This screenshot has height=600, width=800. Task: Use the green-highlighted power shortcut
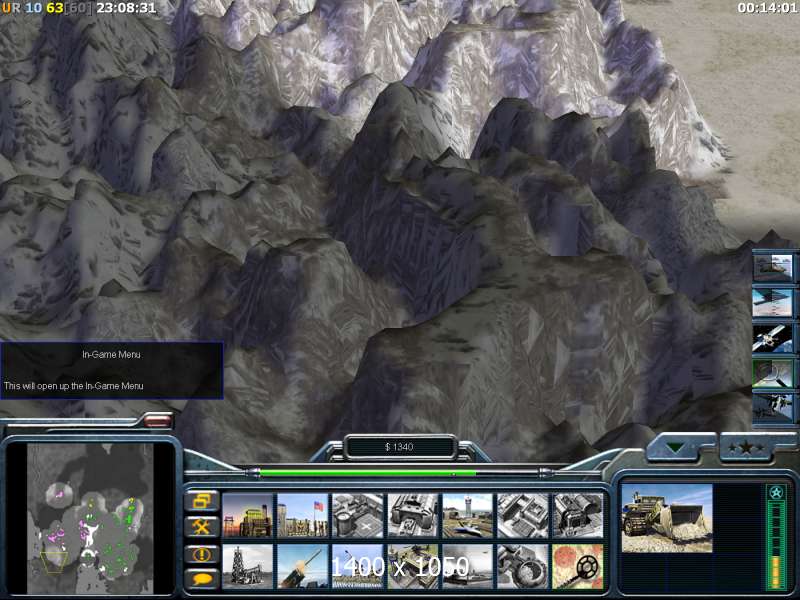[773, 373]
